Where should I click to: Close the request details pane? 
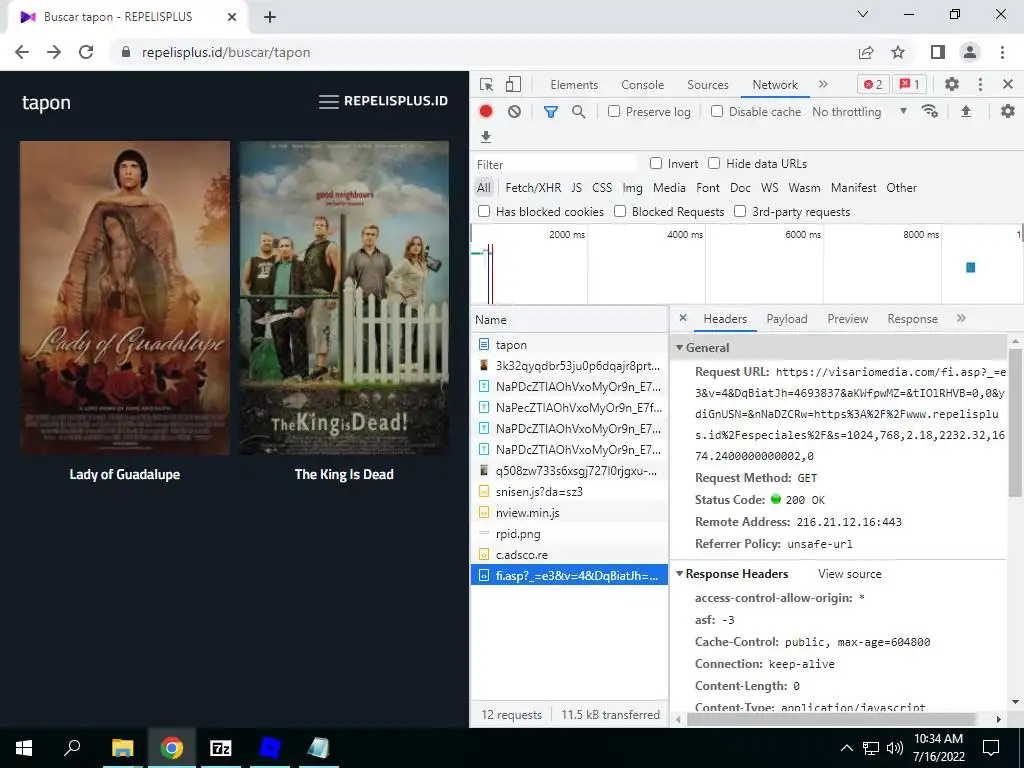tap(683, 318)
